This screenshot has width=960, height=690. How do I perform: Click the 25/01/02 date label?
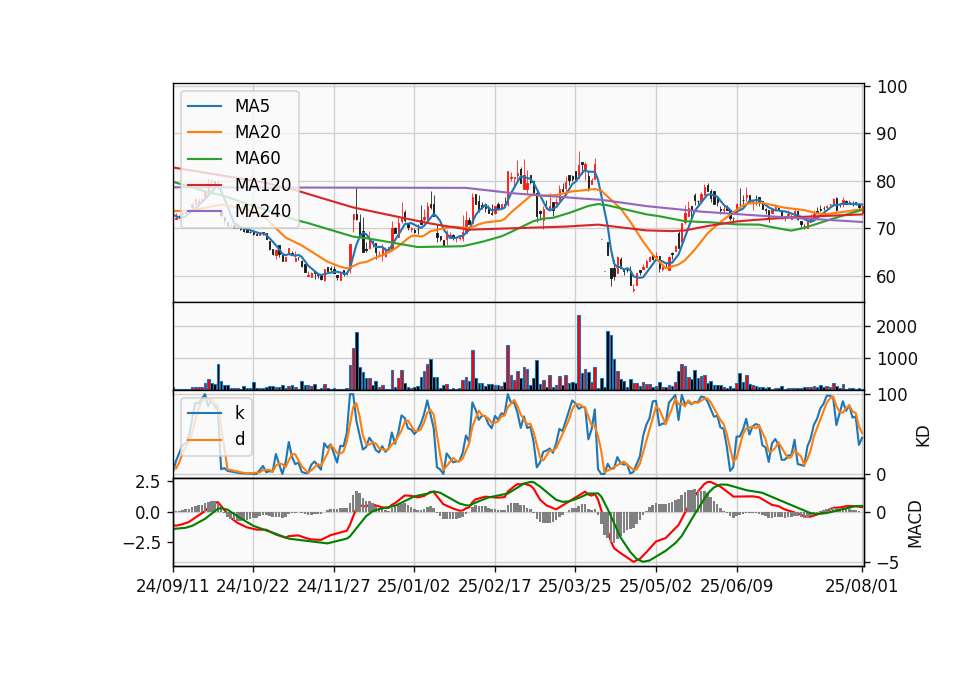414,586
